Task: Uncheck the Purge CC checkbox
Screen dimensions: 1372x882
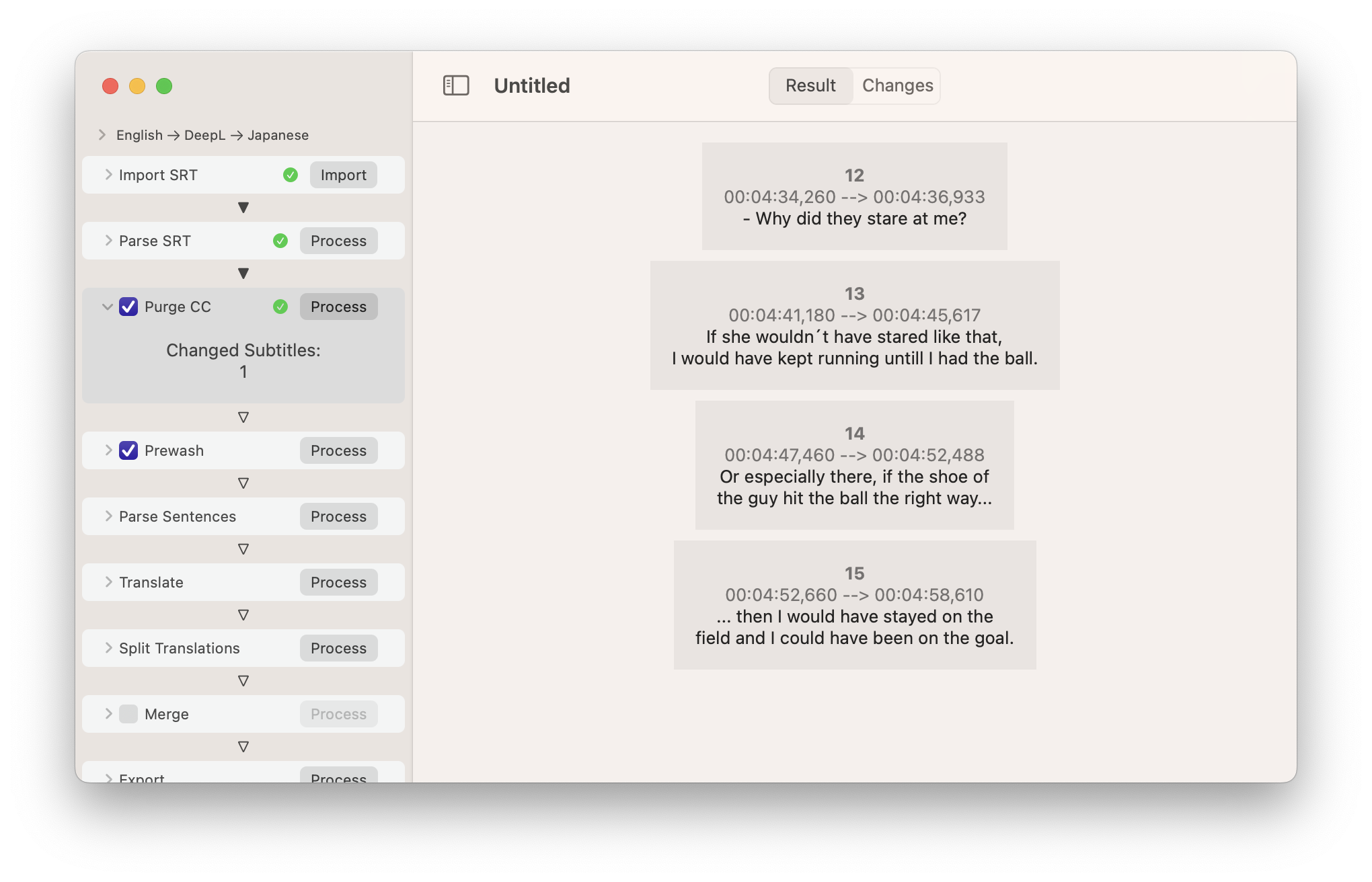Action: click(128, 307)
